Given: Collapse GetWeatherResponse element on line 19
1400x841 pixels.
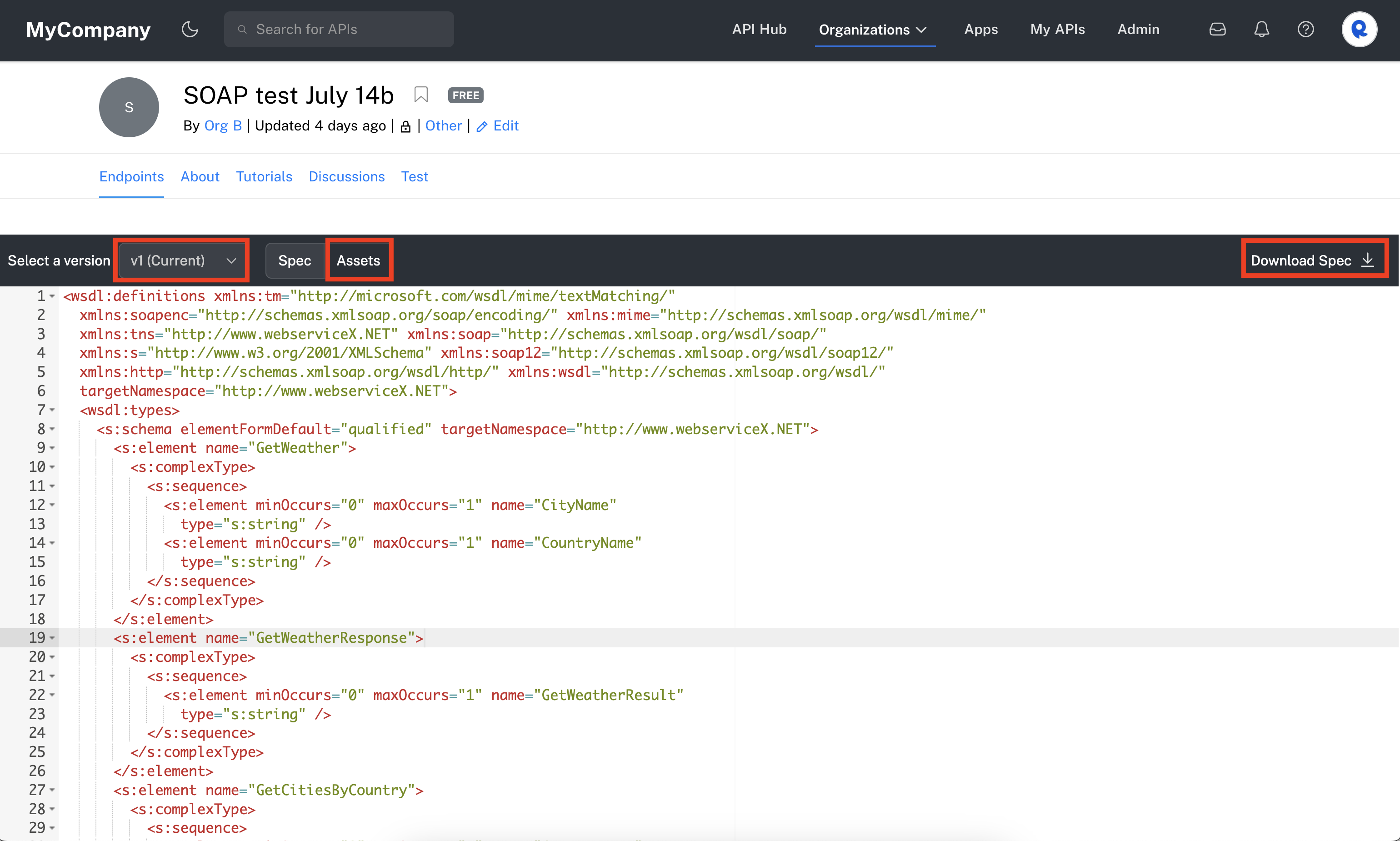Looking at the screenshot, I should coord(52,638).
